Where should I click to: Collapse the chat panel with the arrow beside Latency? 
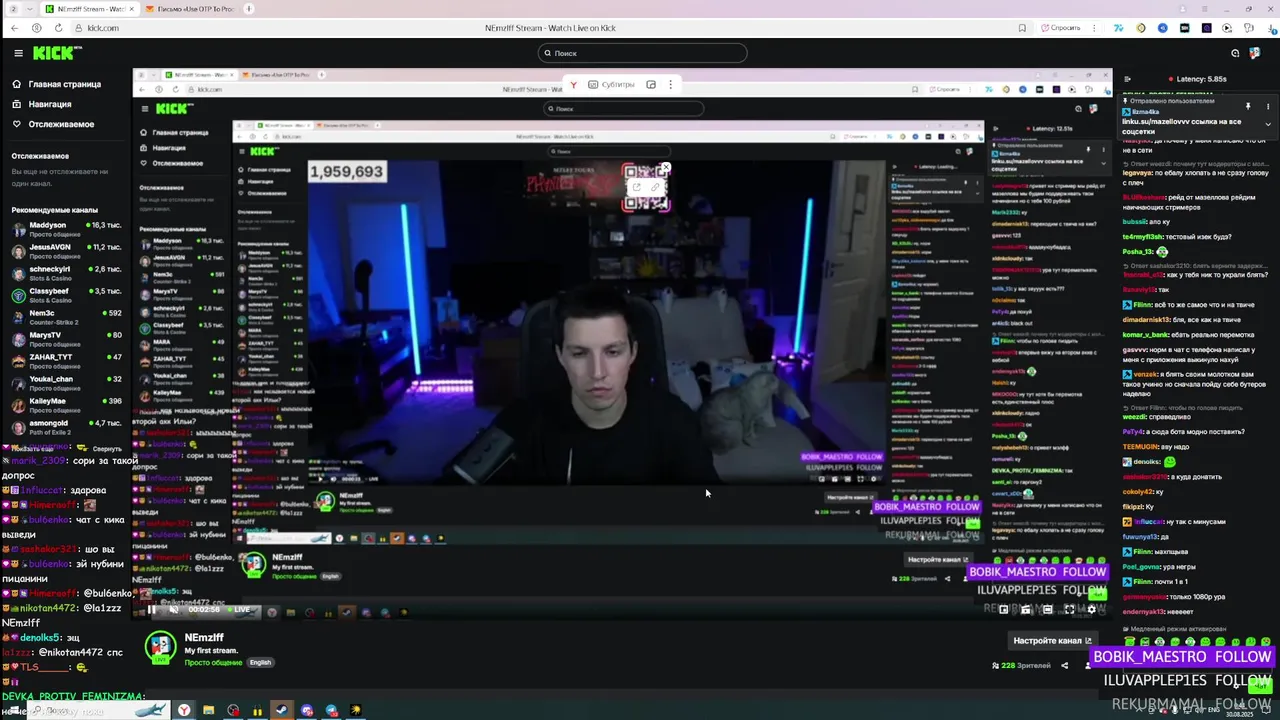coord(1127,79)
